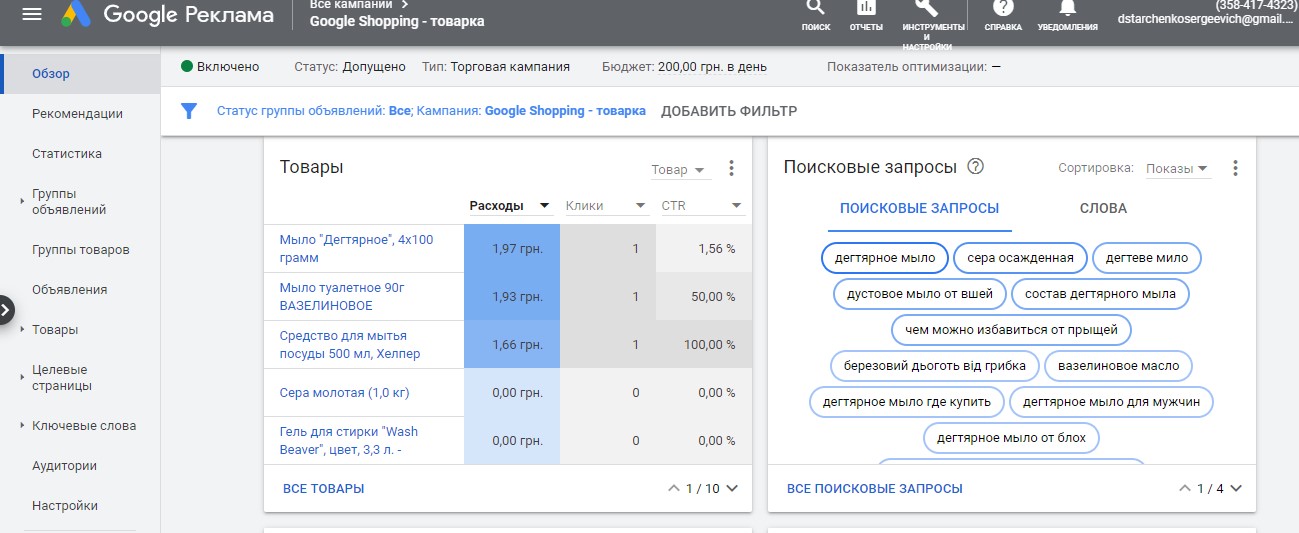This screenshot has width=1299, height=533.
Task: Open account email dstarchenkosergeevich
Action: [1207, 20]
